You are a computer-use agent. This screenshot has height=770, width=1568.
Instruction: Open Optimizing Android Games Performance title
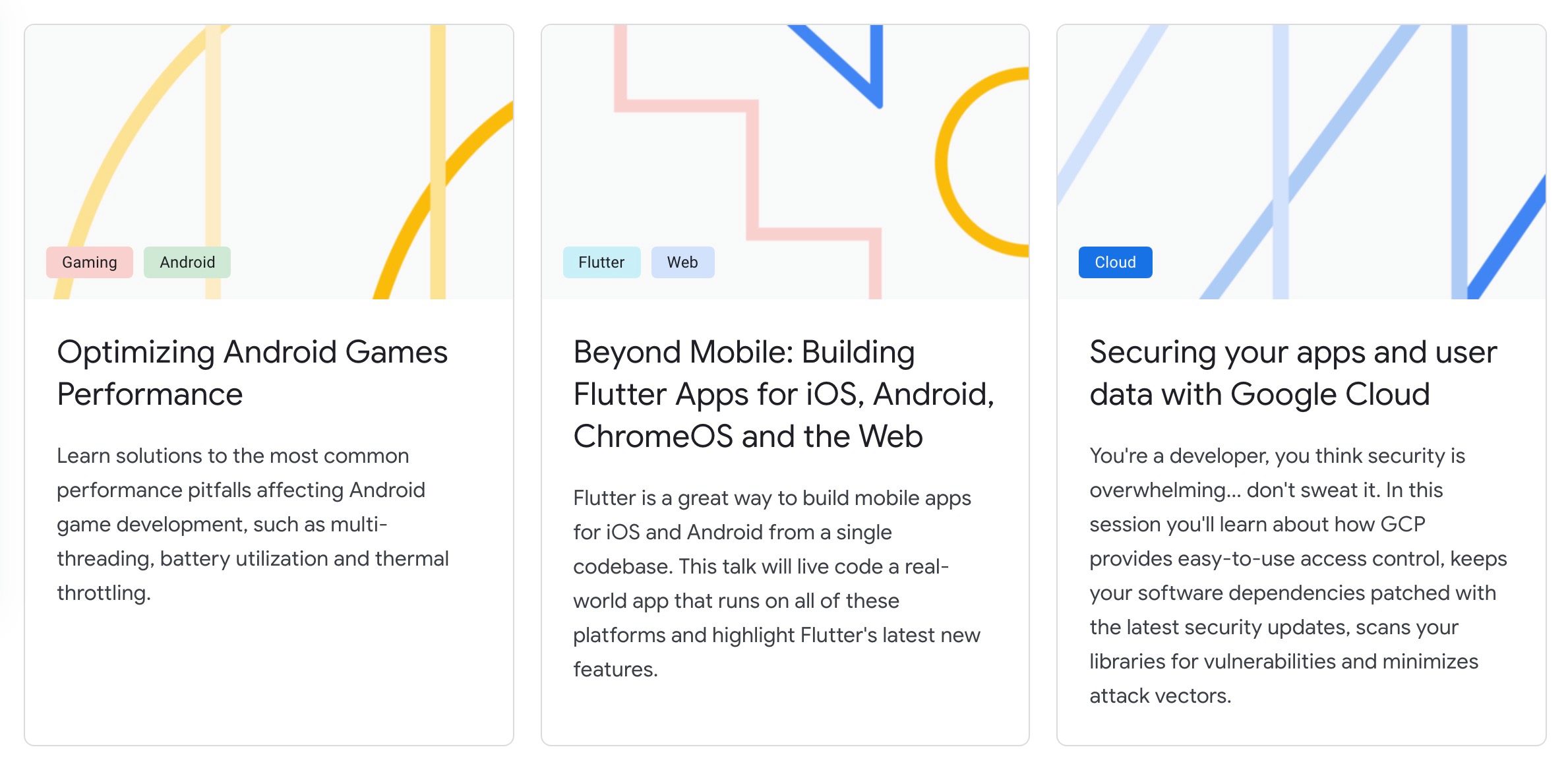tap(252, 373)
